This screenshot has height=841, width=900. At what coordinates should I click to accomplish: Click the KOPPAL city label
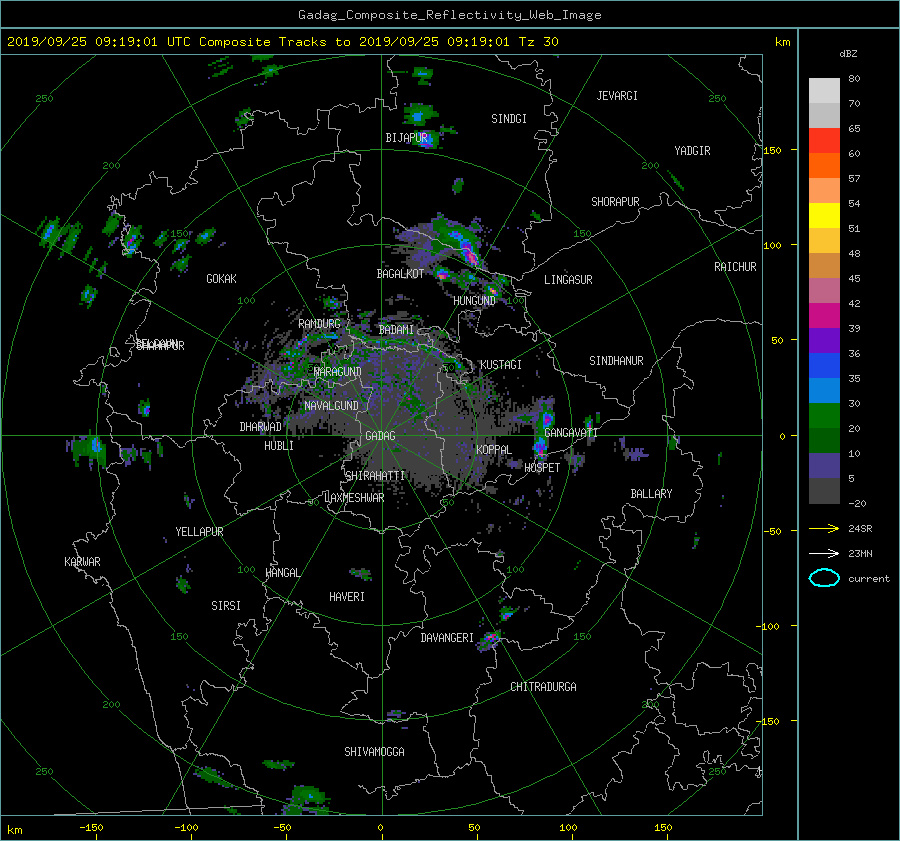(x=494, y=449)
